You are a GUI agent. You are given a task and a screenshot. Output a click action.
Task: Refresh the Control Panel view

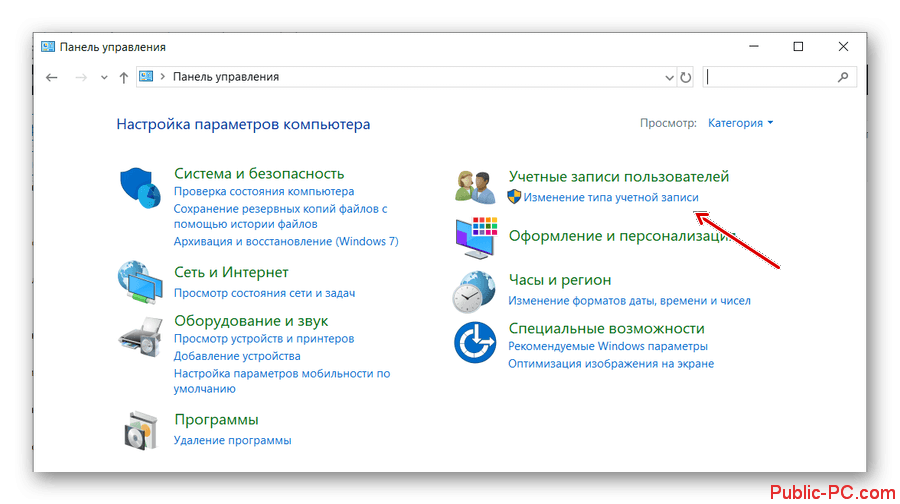pos(685,77)
